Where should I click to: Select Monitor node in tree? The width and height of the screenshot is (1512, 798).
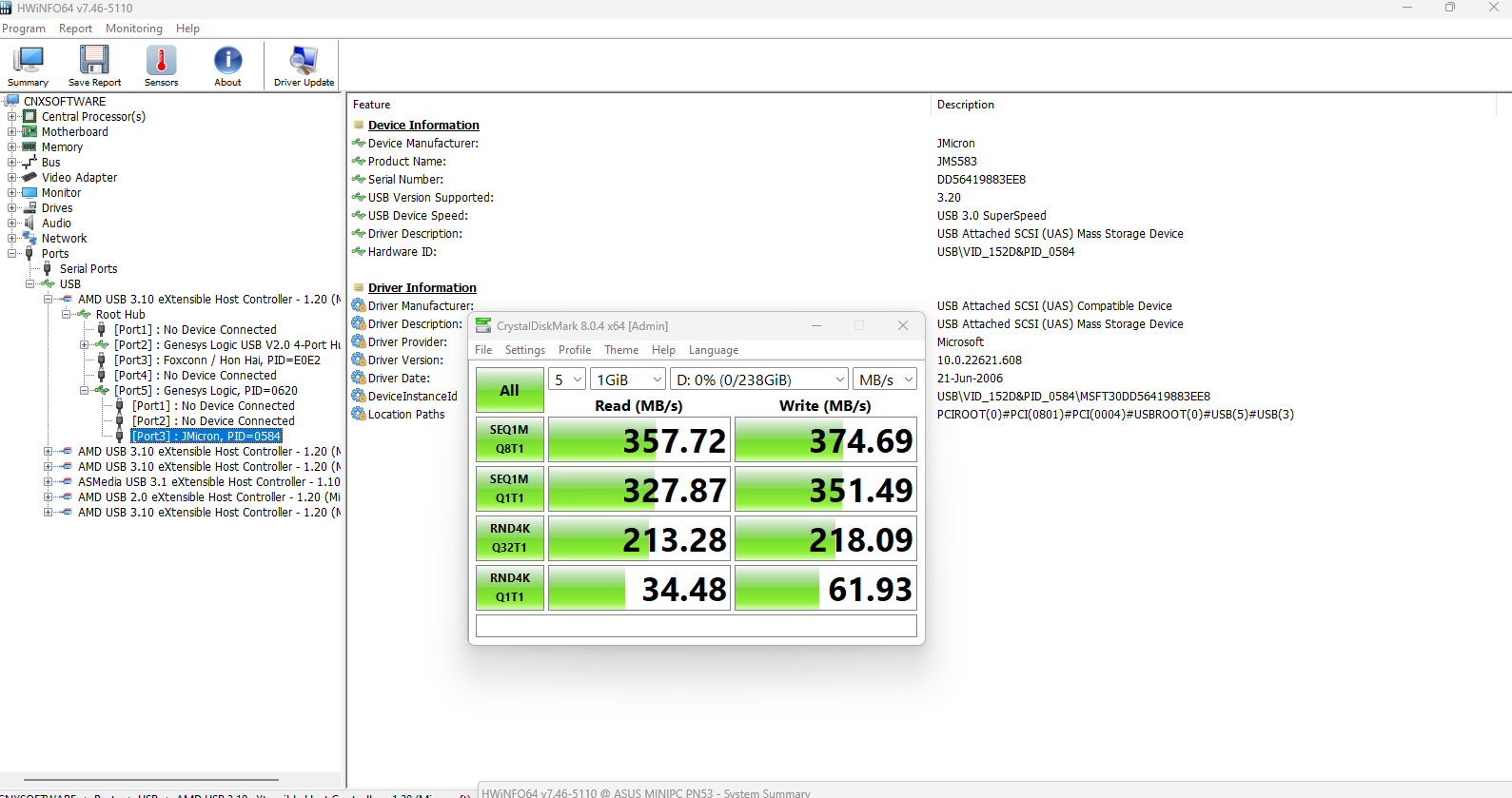click(61, 192)
